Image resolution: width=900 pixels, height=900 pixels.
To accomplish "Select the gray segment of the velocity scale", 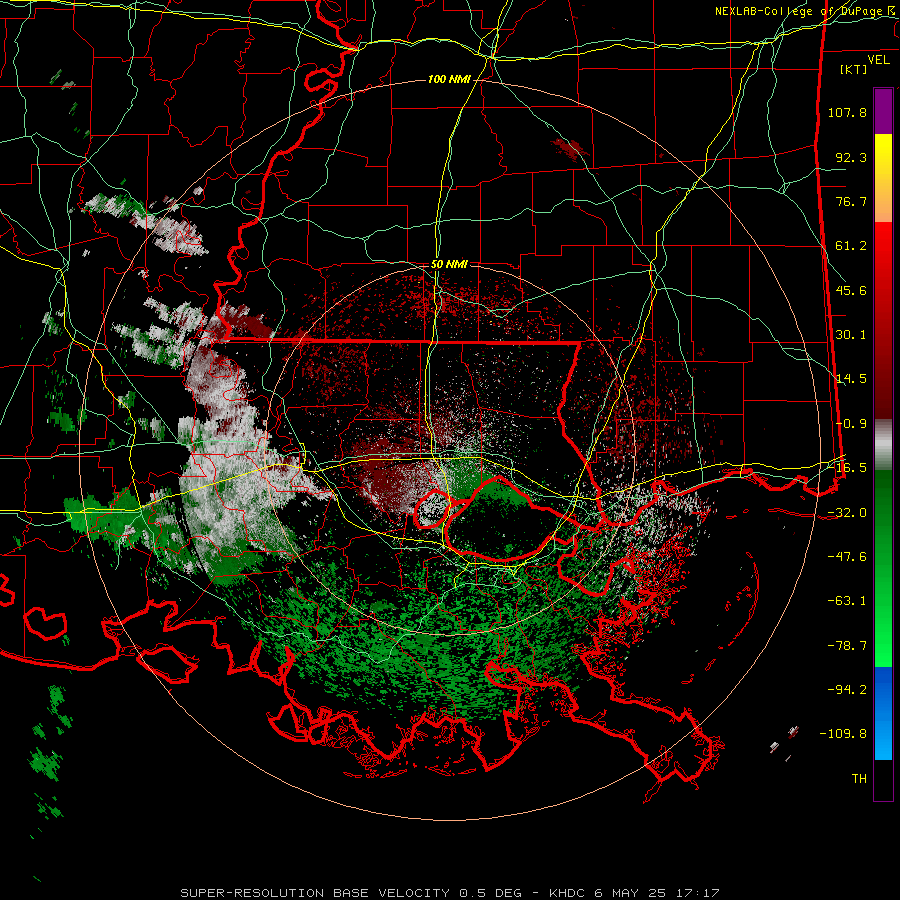I will [883, 445].
